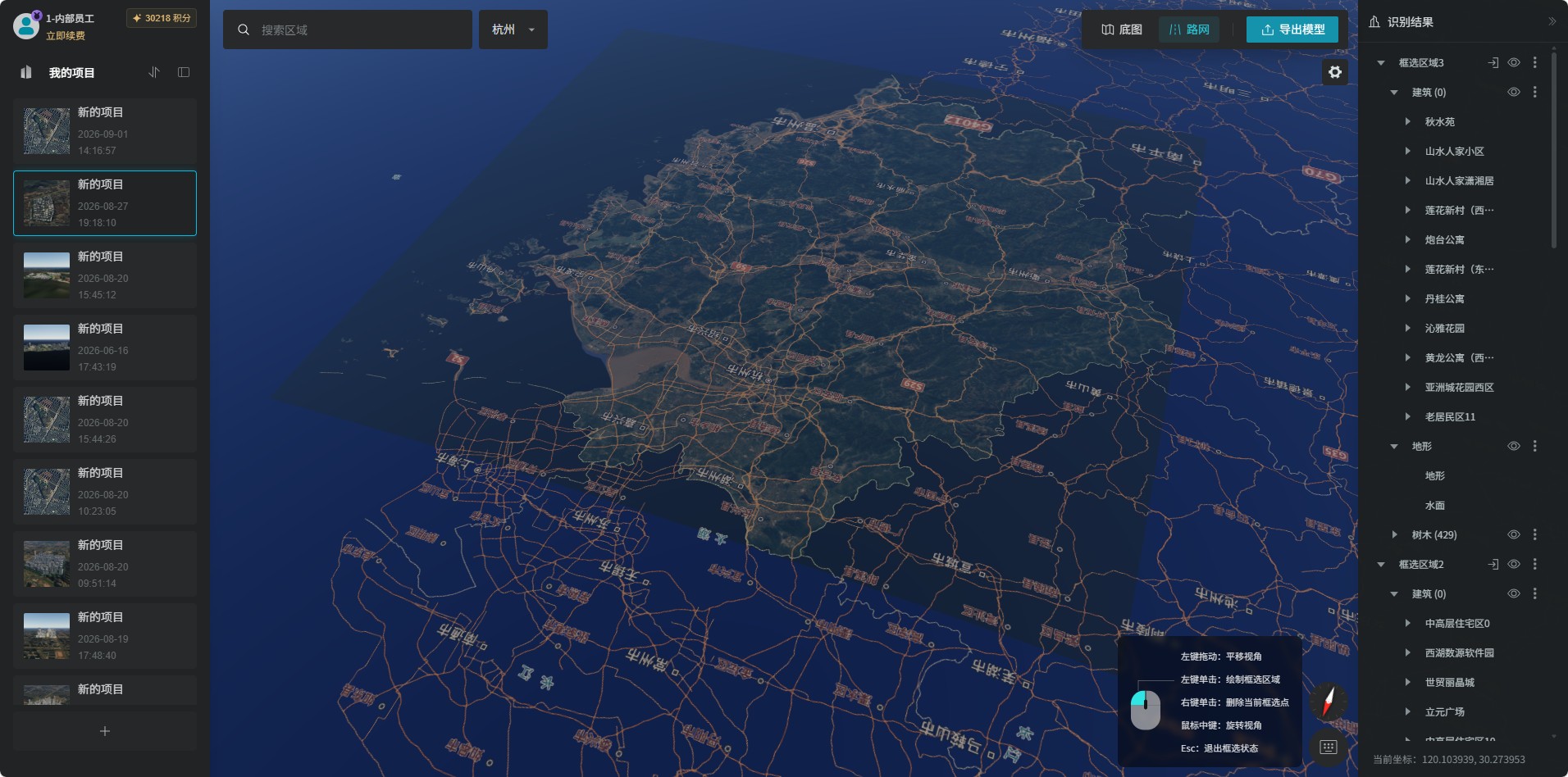The height and width of the screenshot is (777, 1568).
Task: Collapse the 框选区域2 tree node
Action: tap(1381, 564)
